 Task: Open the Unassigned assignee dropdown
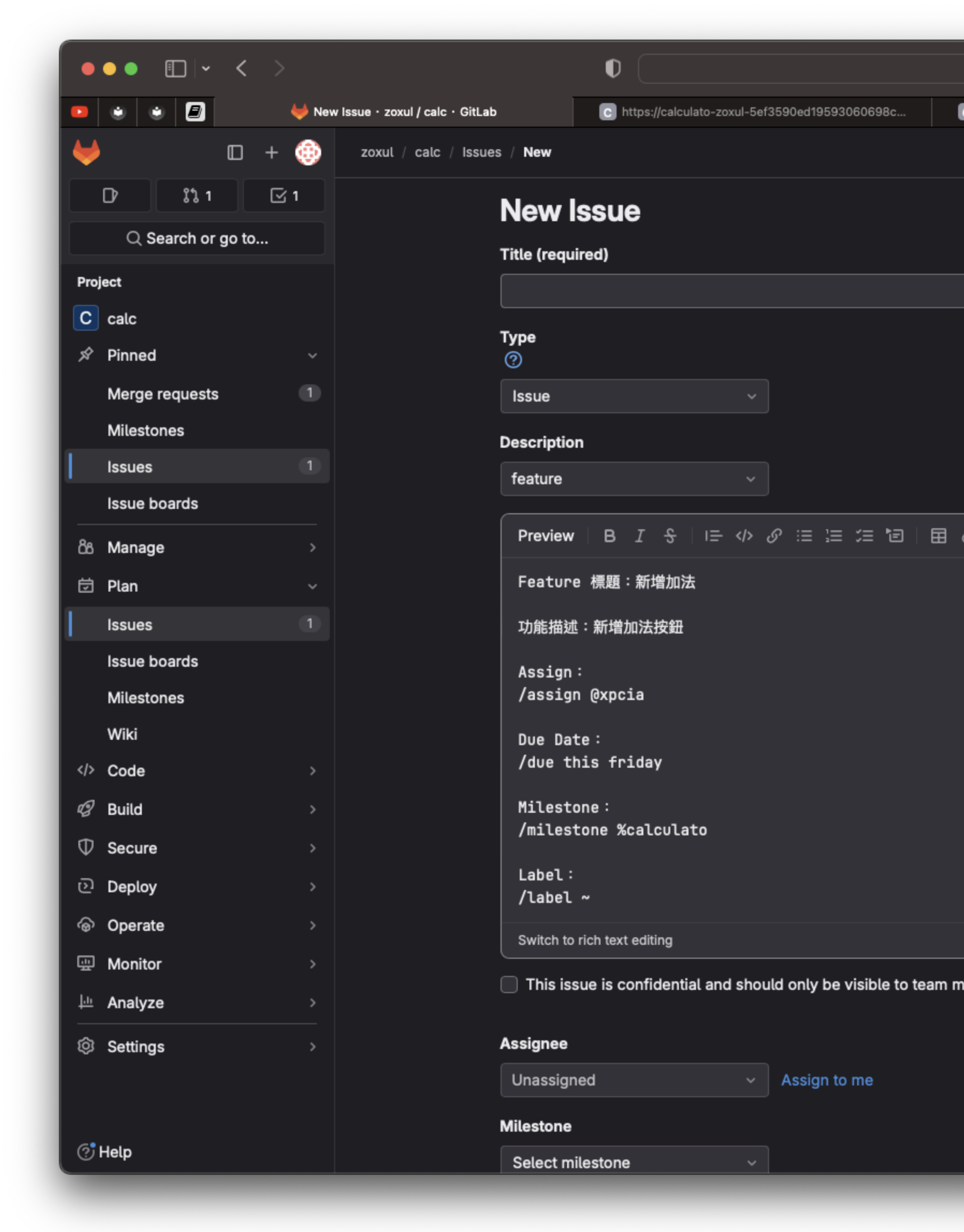[x=634, y=1080]
